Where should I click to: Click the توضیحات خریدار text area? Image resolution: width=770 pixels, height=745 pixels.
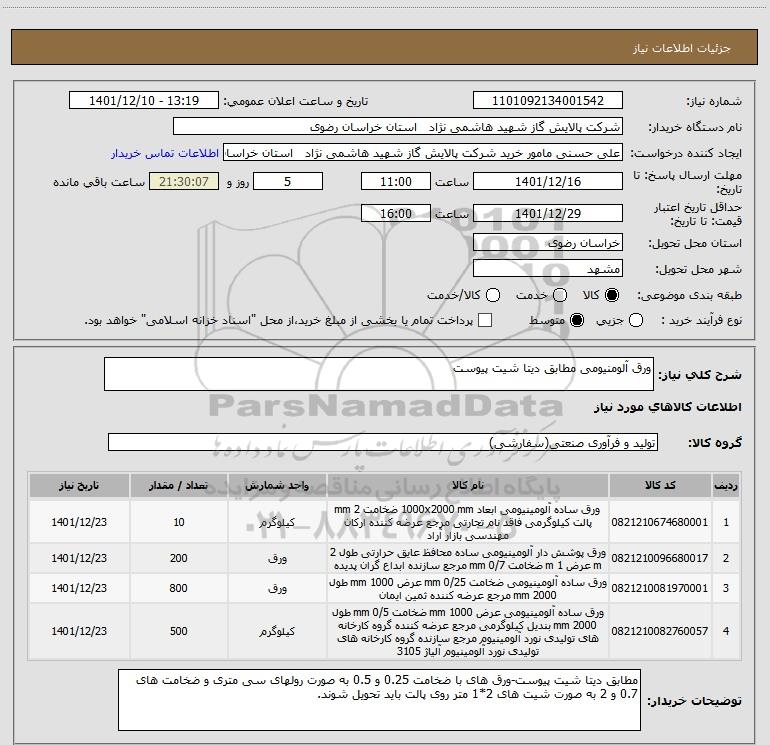pos(380,700)
